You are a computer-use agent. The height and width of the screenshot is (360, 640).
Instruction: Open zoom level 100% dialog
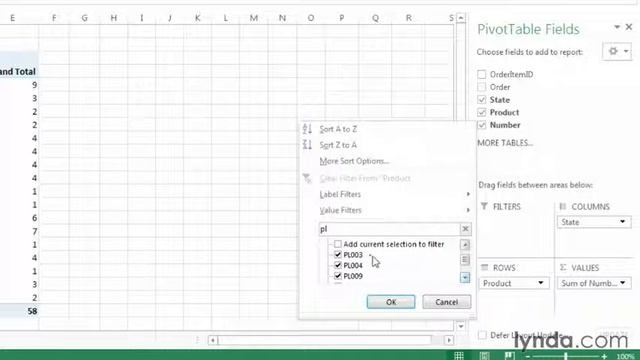click(x=625, y=356)
